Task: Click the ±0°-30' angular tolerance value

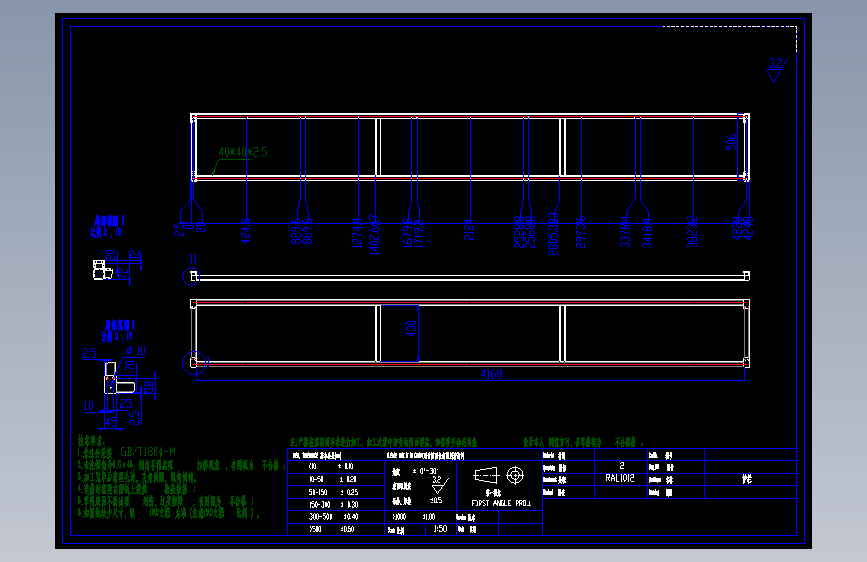Action: [x=425, y=471]
